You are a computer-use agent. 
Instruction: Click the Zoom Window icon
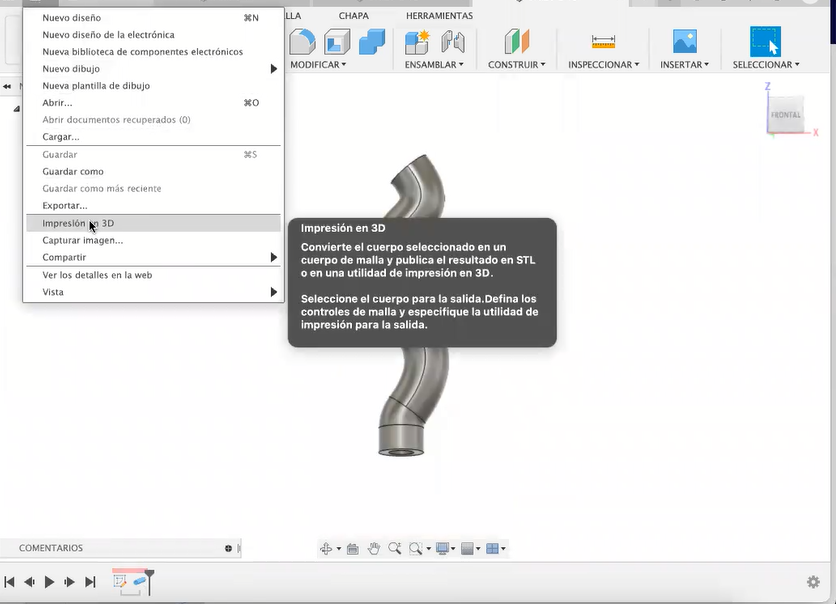click(415, 548)
